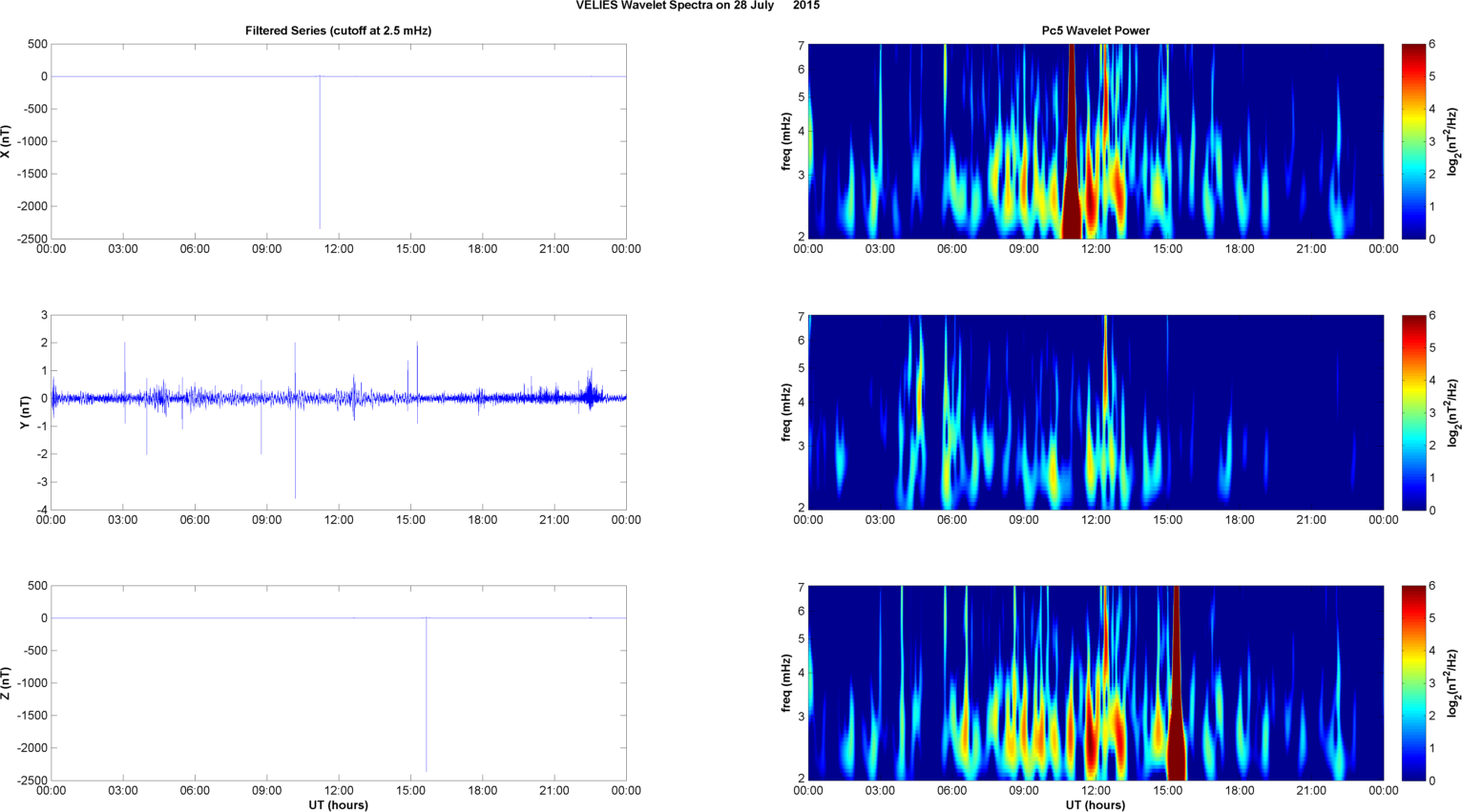Click the 6 label on the top colorbar

[x=1432, y=44]
